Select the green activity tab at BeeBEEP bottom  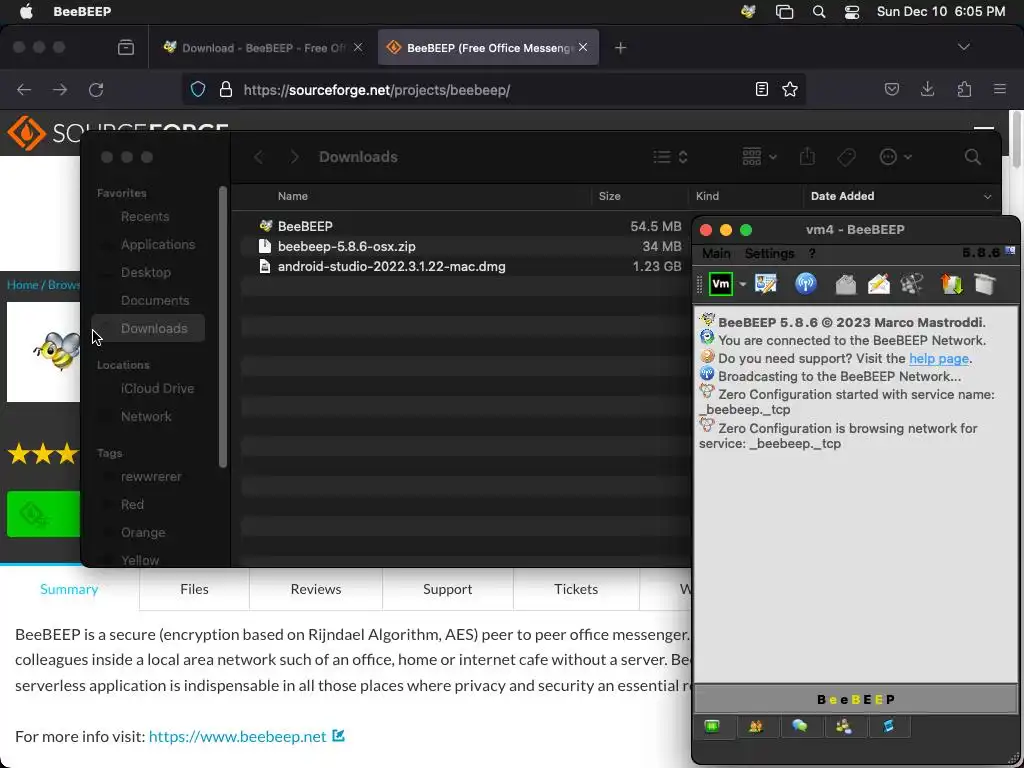712,726
